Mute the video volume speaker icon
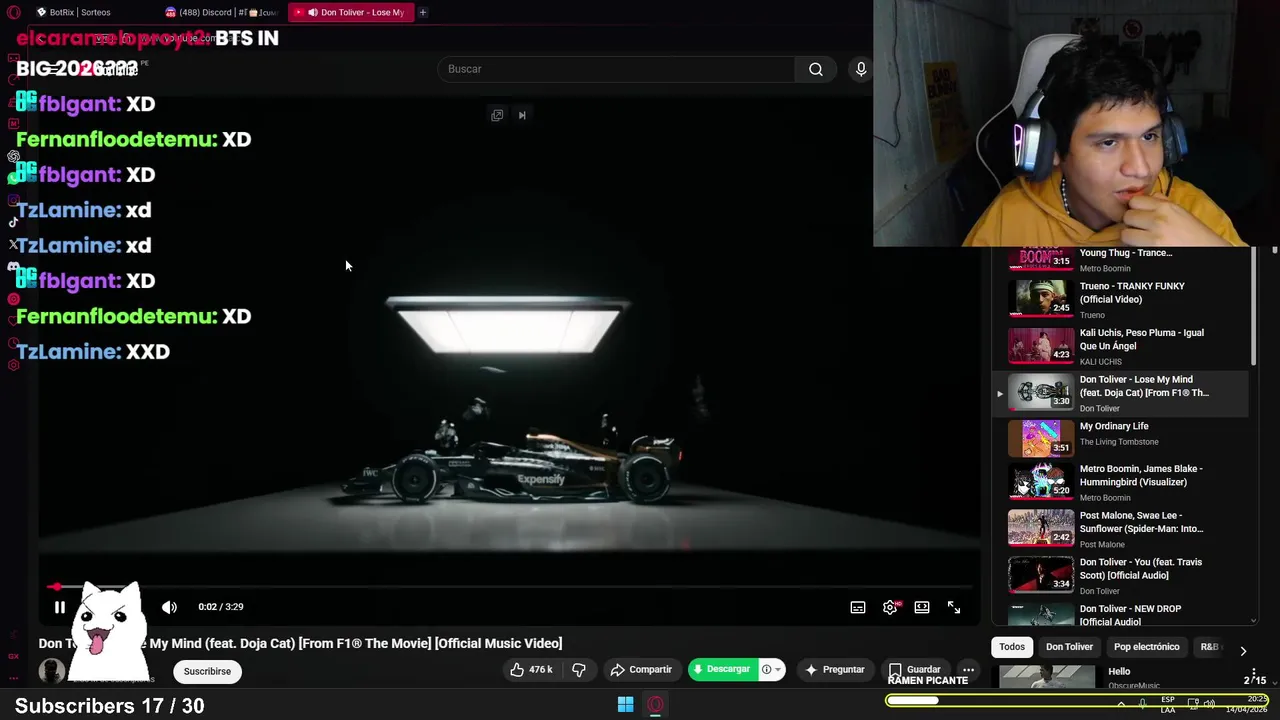The width and height of the screenshot is (1280, 720). [x=169, y=607]
